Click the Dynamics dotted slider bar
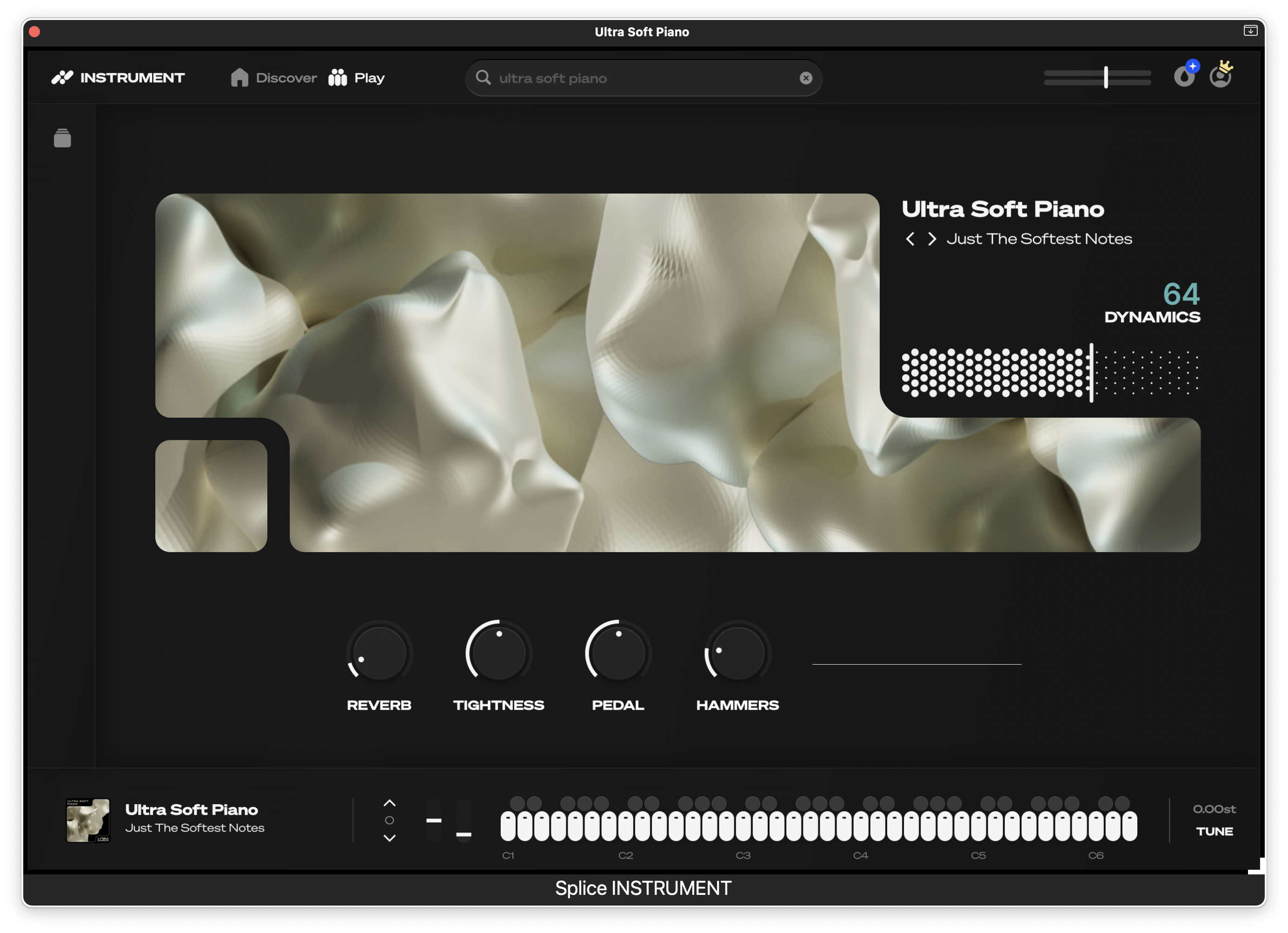Viewport: 1288px width, 933px height. click(1049, 373)
